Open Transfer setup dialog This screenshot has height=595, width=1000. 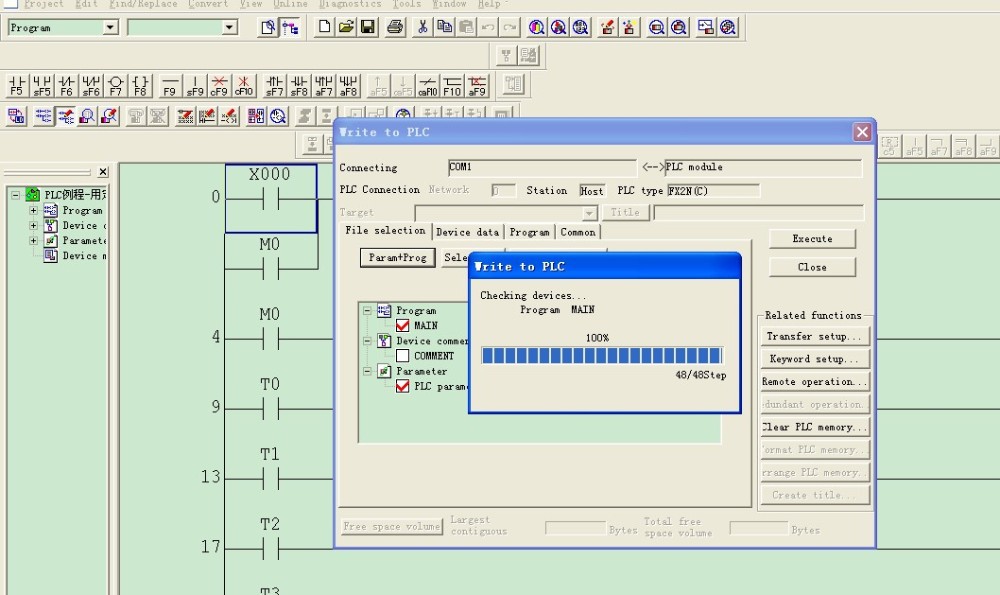(814, 336)
